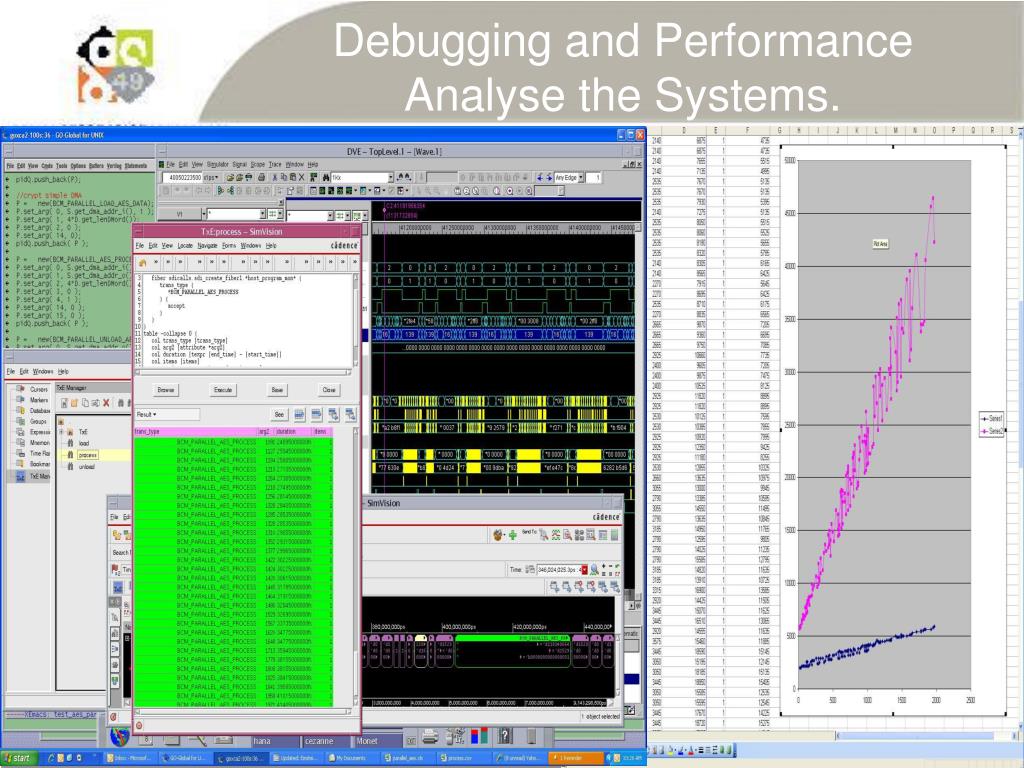Click the blue previous-edge arrow in DVE toolbar
1024x768 pixels.
[x=539, y=178]
